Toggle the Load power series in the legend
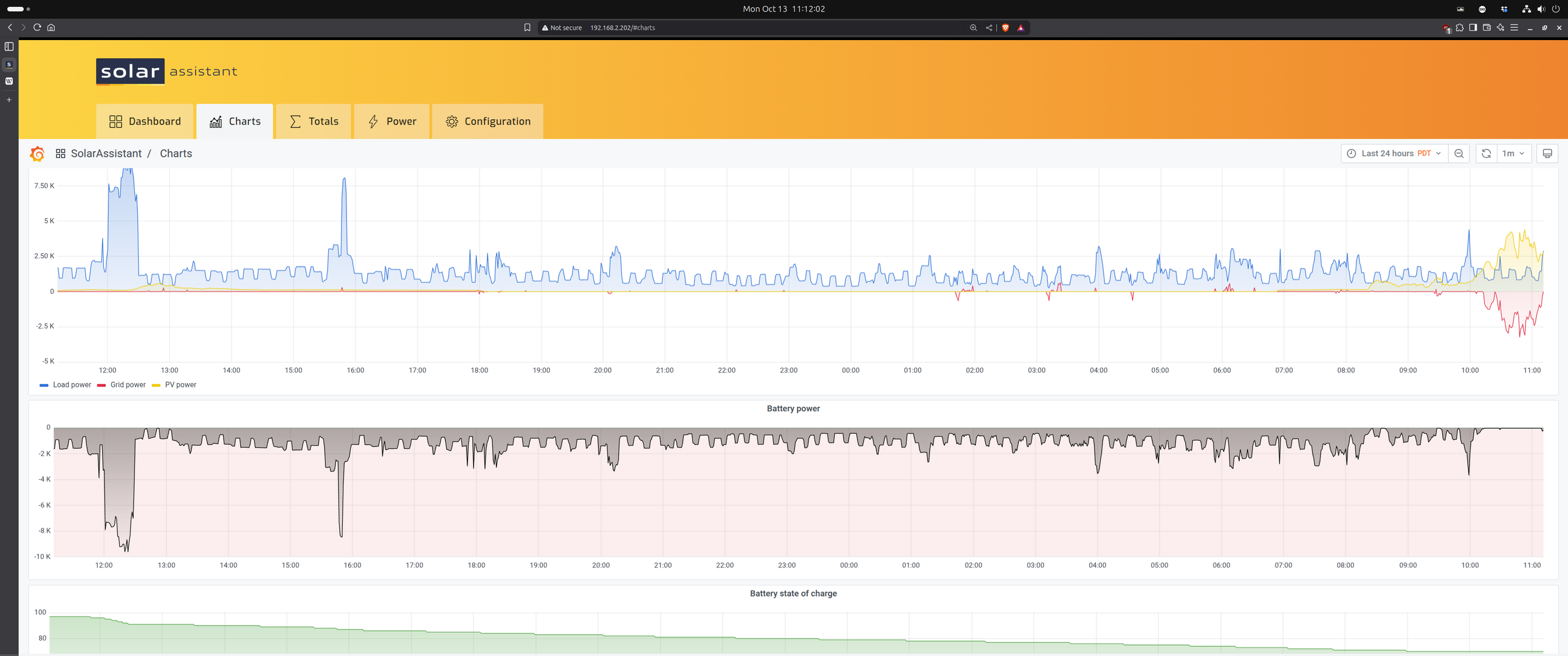Image resolution: width=1568 pixels, height=656 pixels. 71,384
